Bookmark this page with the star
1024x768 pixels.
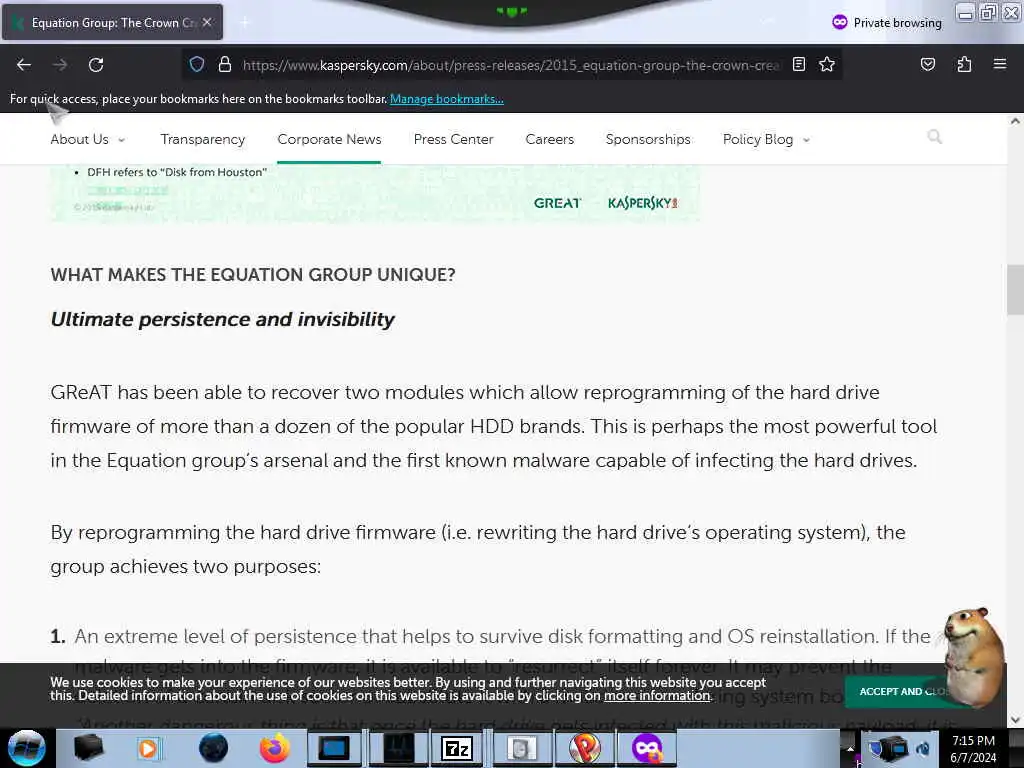click(x=827, y=64)
